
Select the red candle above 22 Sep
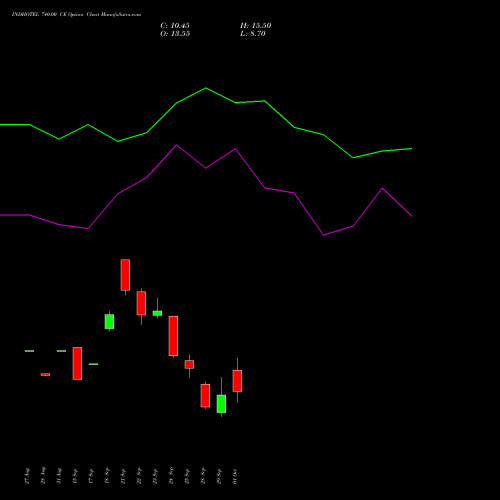[141, 303]
